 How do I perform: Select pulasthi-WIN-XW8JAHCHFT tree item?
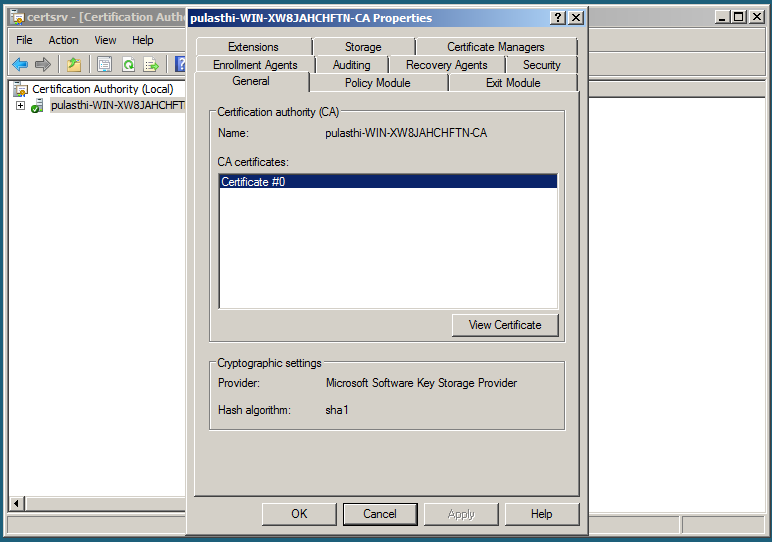(x=118, y=105)
